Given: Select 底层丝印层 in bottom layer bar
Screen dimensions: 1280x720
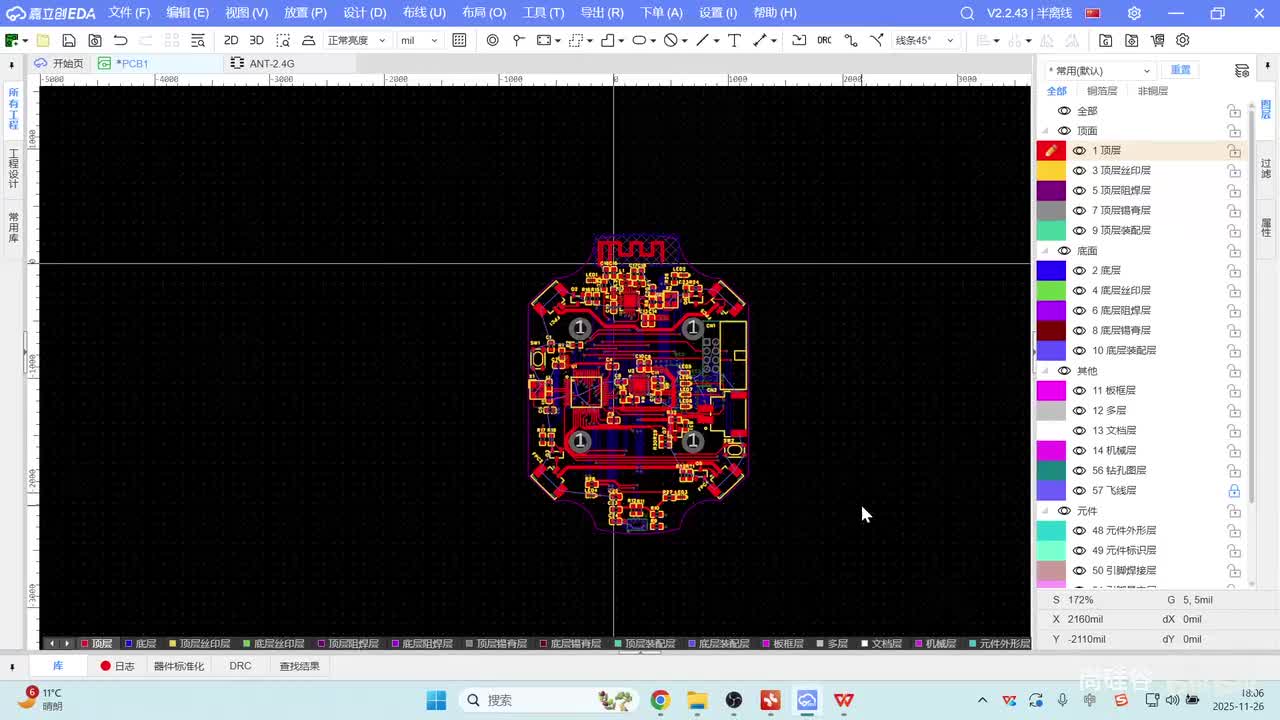Looking at the screenshot, I should pos(274,644).
